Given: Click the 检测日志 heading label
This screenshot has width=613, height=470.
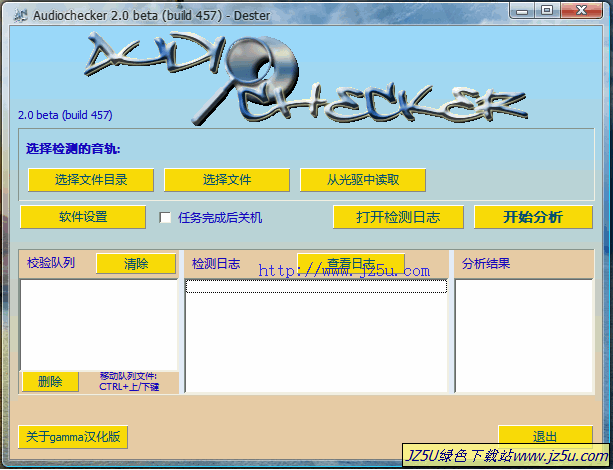Looking at the screenshot, I should (x=216, y=264).
